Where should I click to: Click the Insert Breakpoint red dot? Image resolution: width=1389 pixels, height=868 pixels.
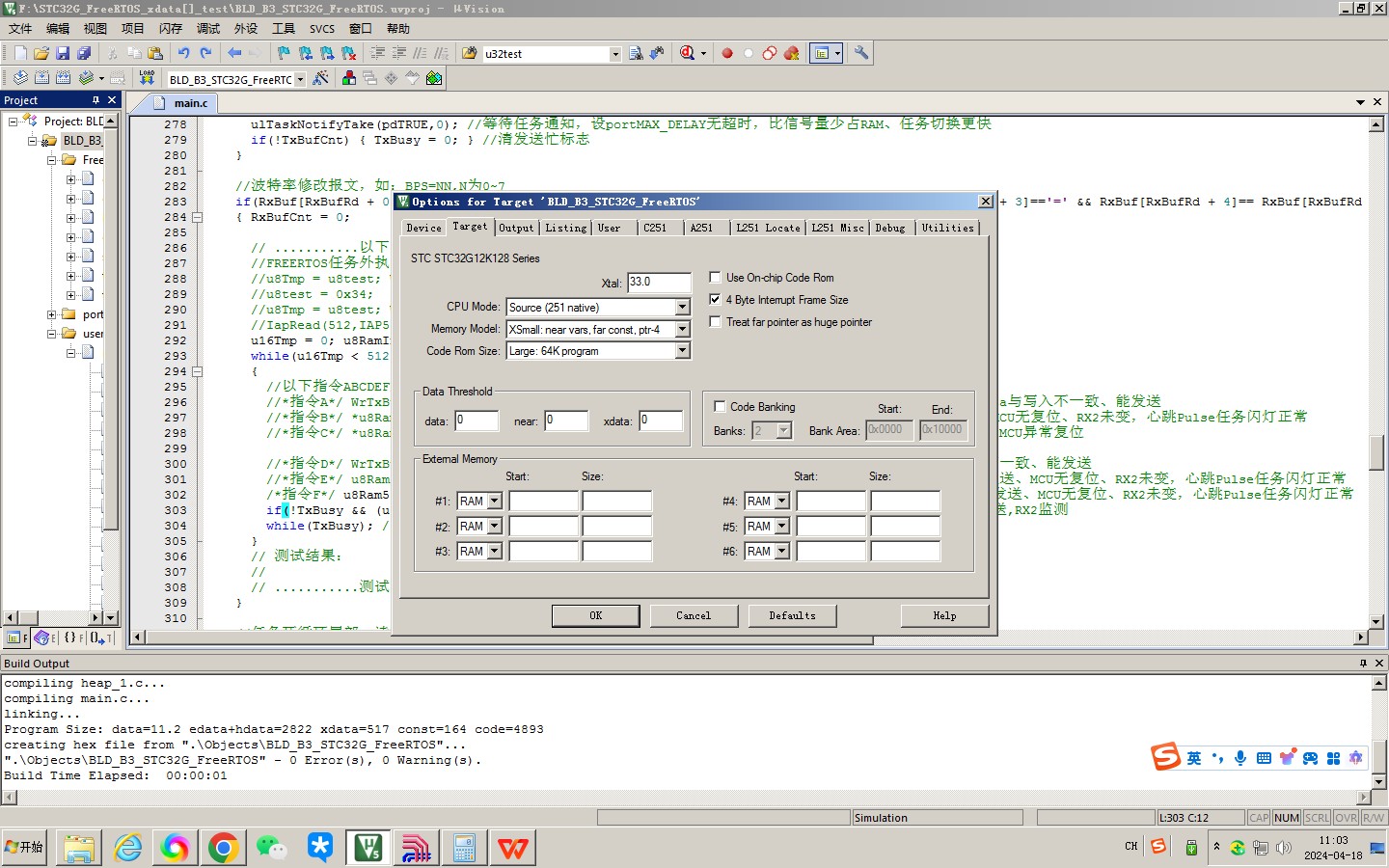coord(727,54)
